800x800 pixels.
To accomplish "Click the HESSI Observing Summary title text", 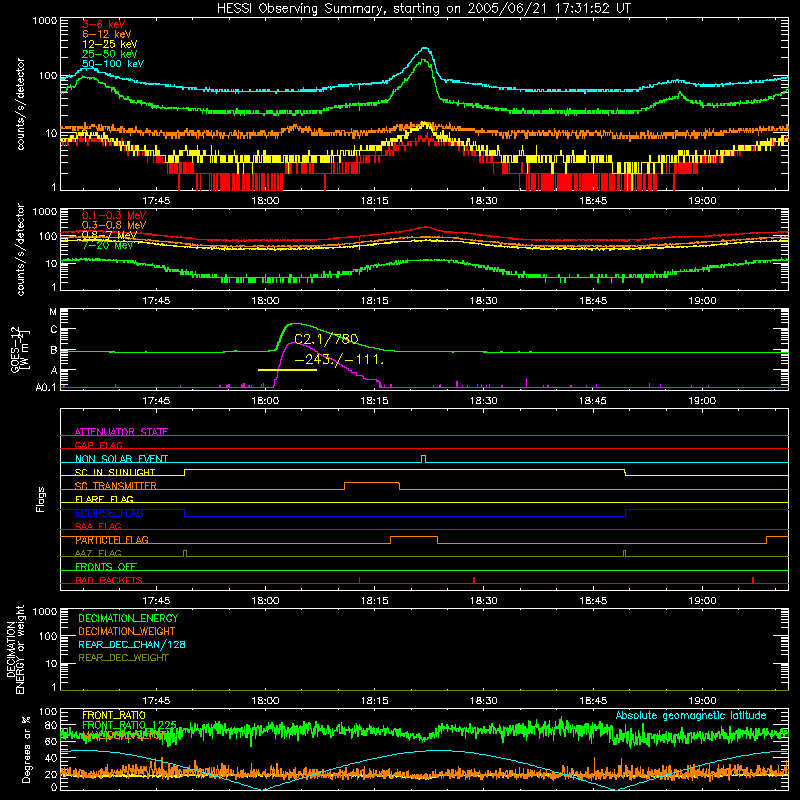I will (x=423, y=8).
